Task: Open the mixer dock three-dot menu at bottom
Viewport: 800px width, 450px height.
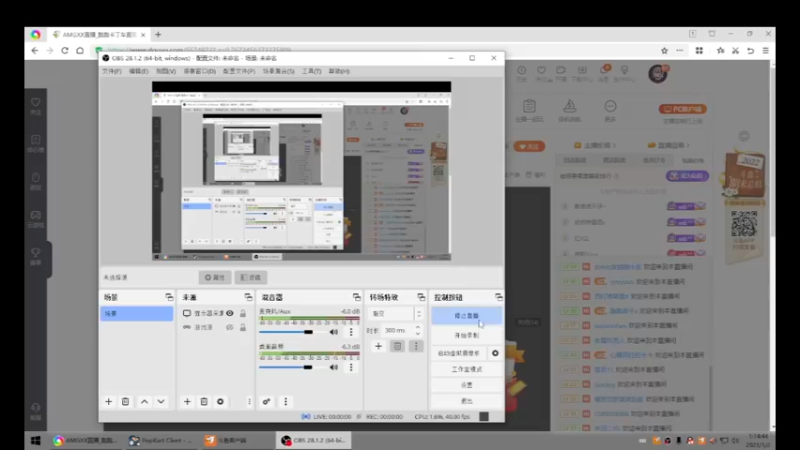Action: (286, 402)
